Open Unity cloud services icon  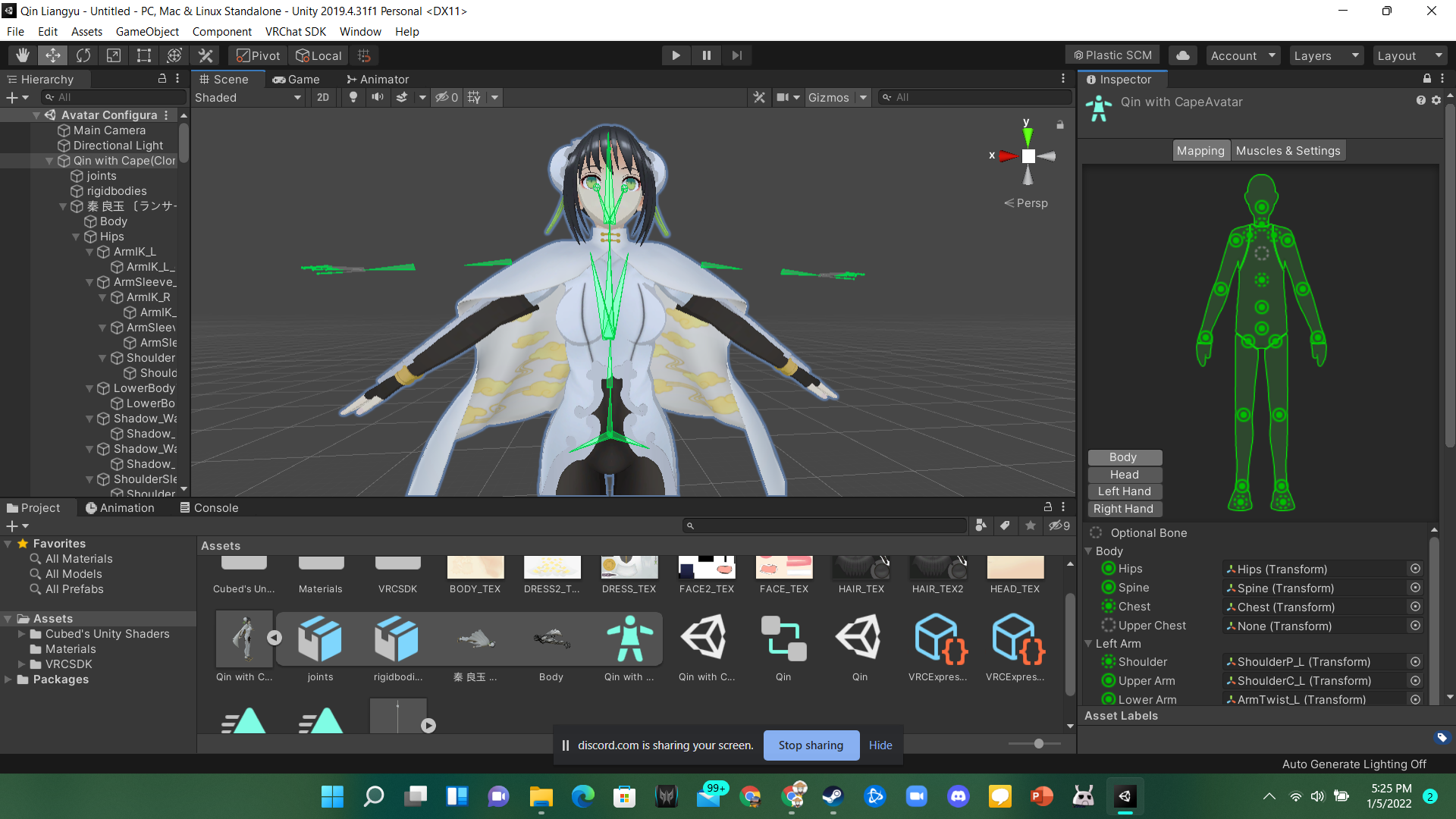point(1182,55)
